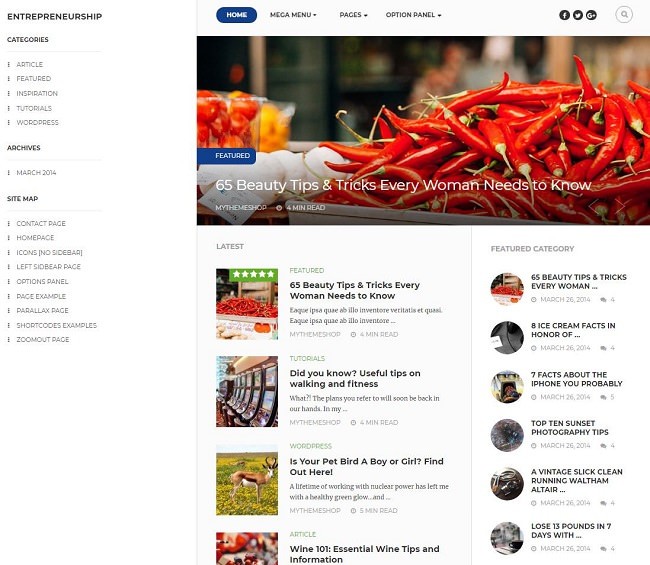Open Lose 13 Pounds In 7 Days post
This screenshot has height=565, width=650.
tap(571, 531)
